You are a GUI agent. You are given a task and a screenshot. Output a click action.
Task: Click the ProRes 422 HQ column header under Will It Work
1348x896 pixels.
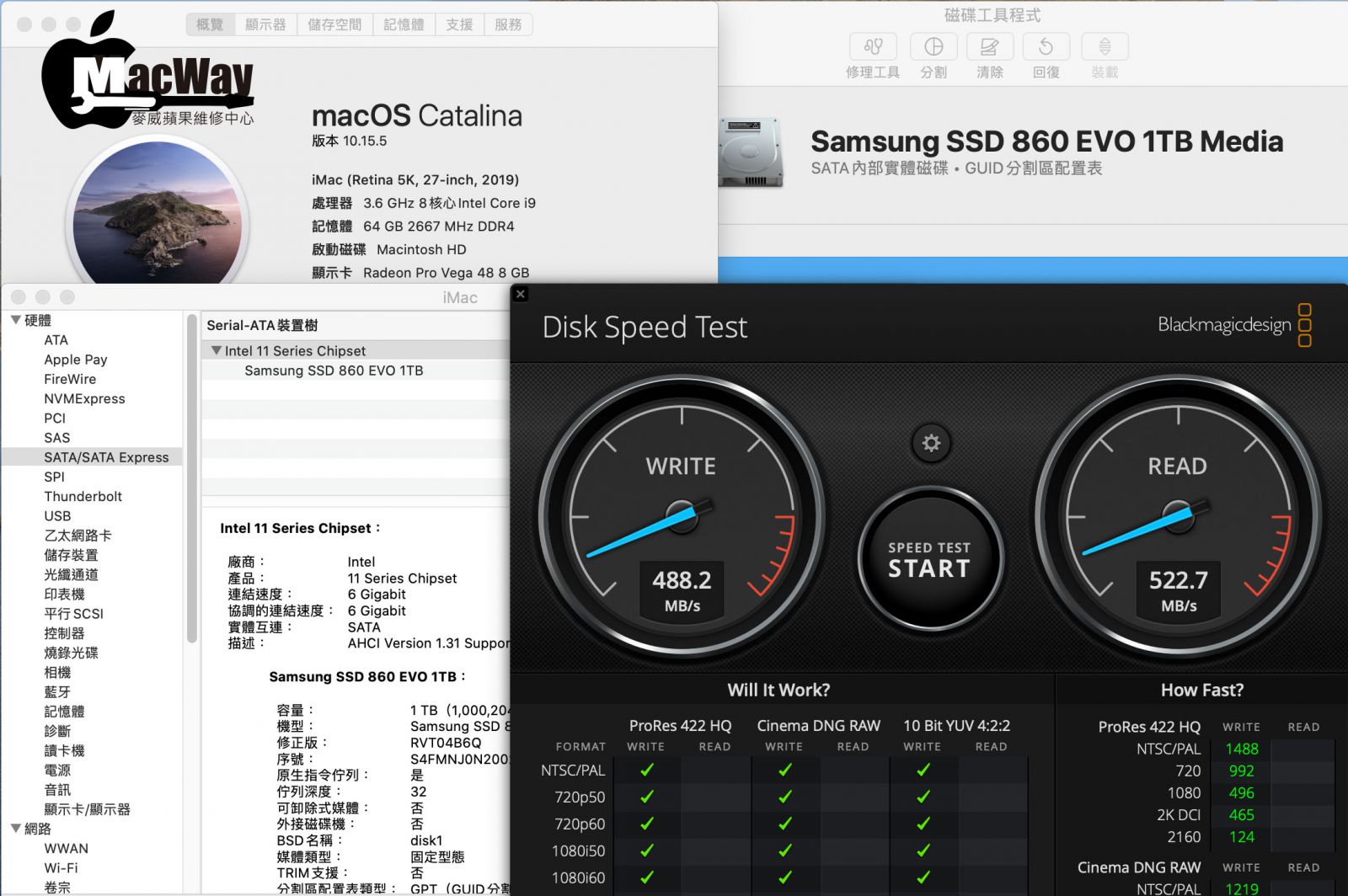pos(680,726)
